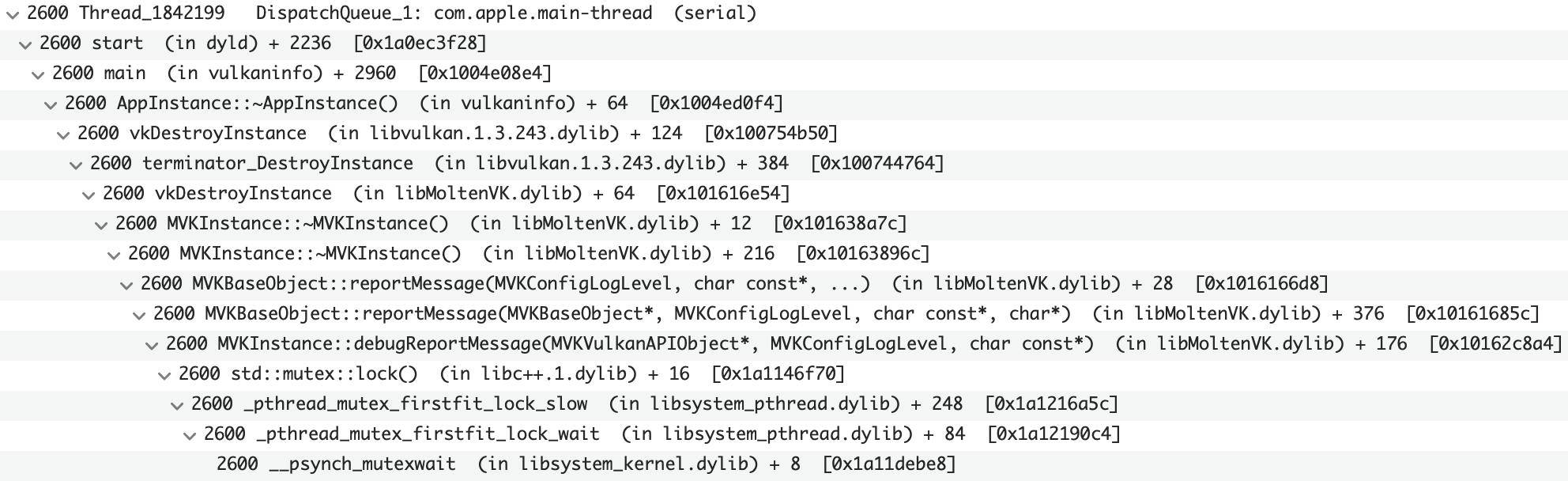This screenshot has height=481, width=1568.
Task: Collapse the start (in dyld) stack frame
Action: (24, 43)
